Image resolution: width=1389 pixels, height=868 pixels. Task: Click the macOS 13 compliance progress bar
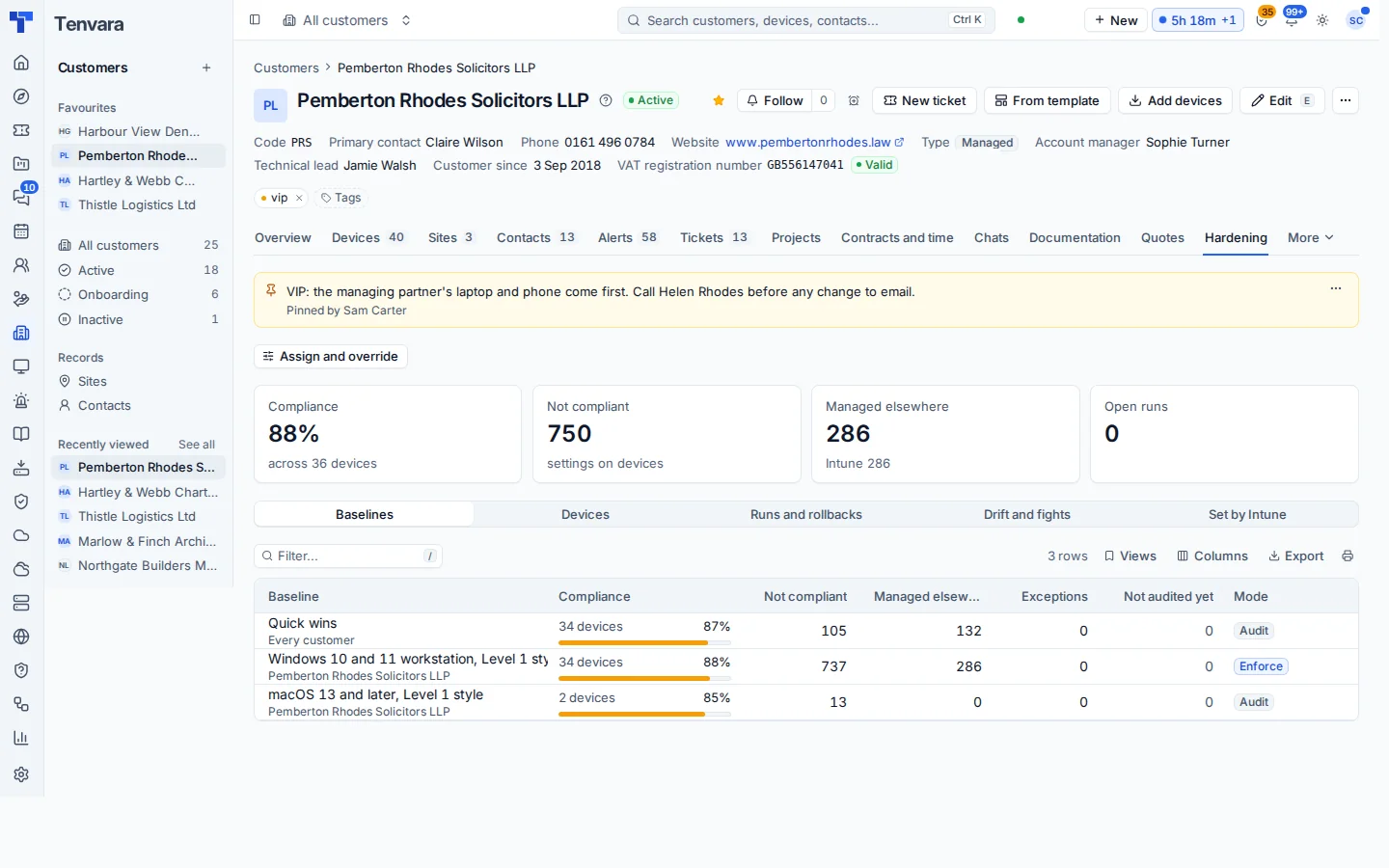pyautogui.click(x=644, y=715)
